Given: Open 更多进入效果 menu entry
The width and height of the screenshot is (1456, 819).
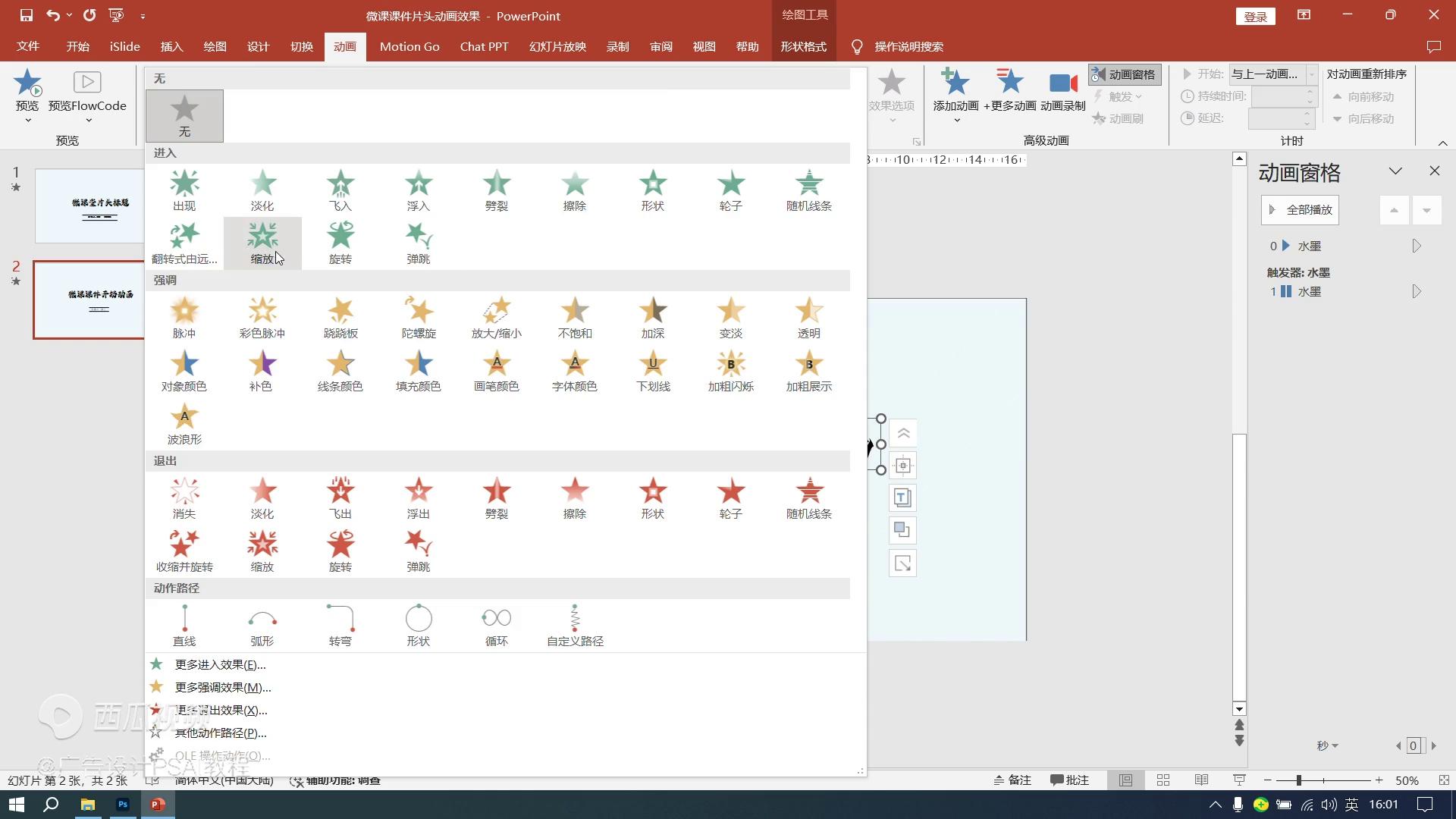Looking at the screenshot, I should click(x=220, y=665).
